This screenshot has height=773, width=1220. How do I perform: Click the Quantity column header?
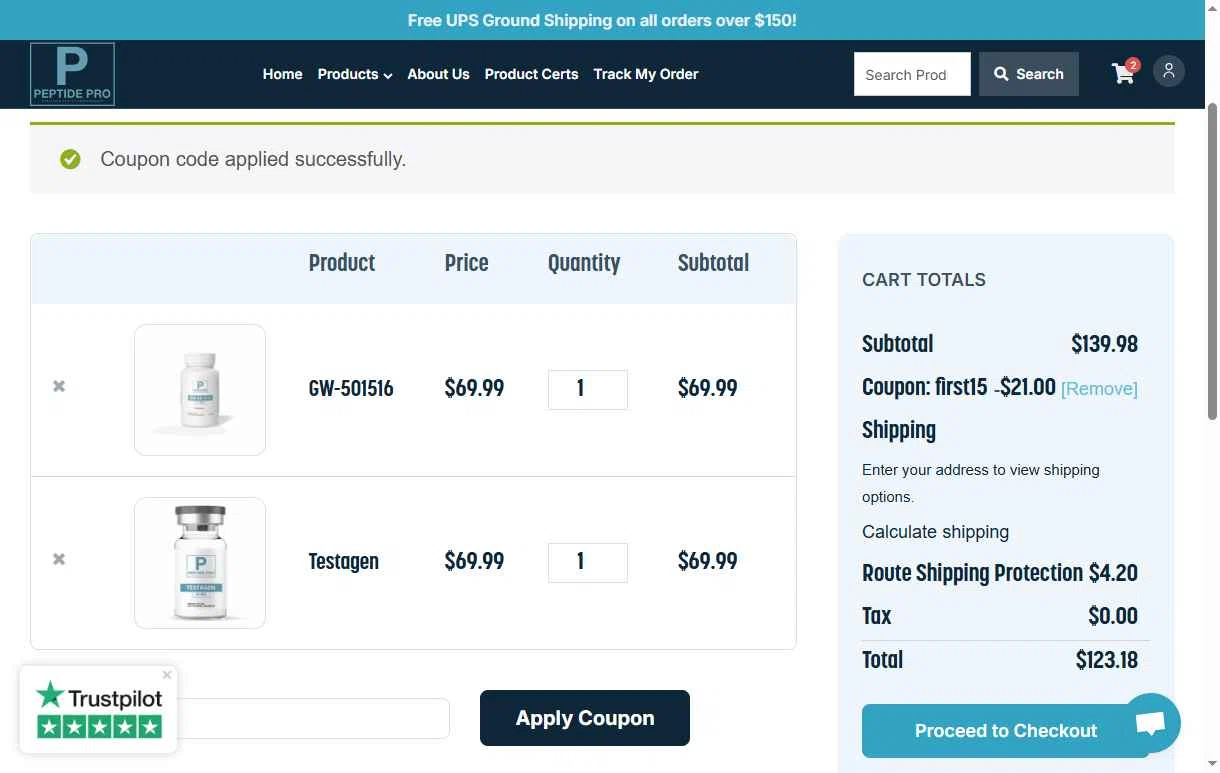tap(584, 263)
